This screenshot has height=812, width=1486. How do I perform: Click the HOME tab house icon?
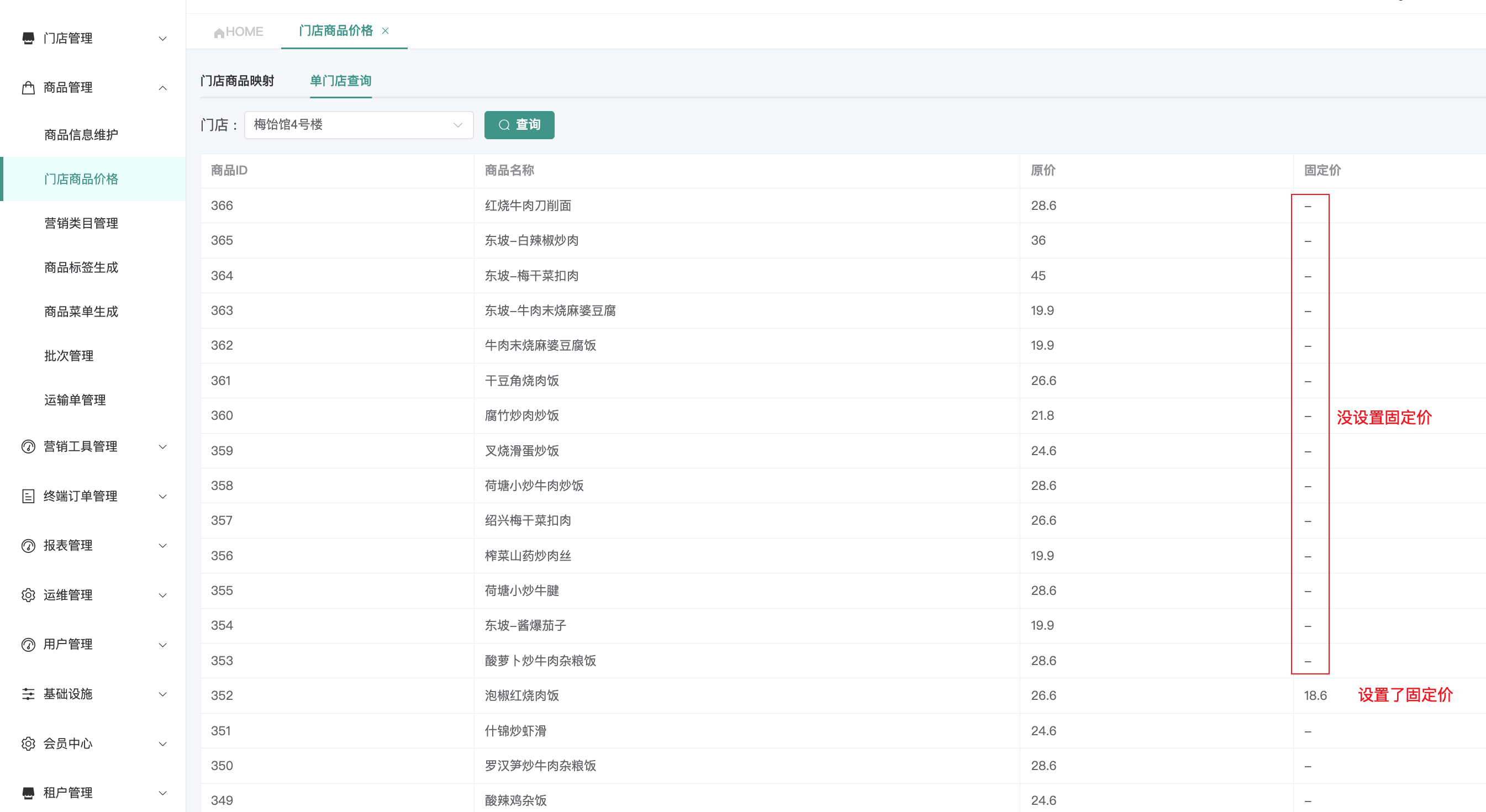point(219,33)
